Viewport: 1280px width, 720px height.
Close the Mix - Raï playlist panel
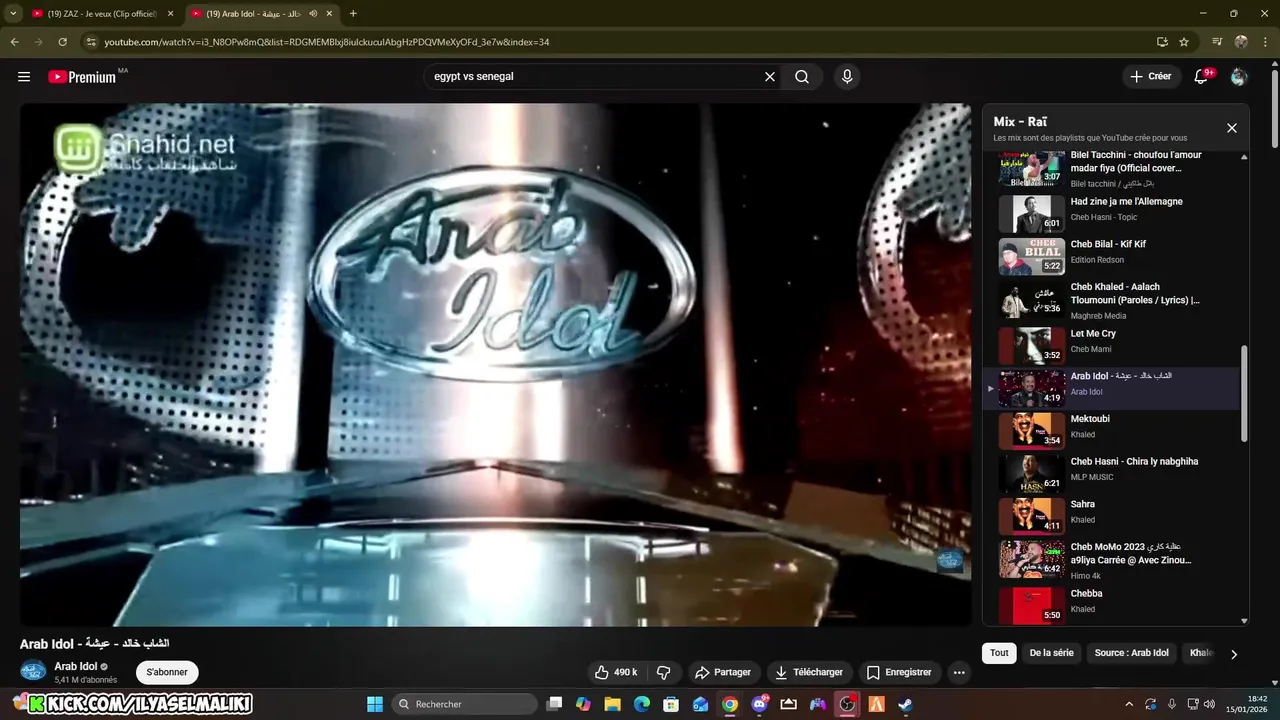coord(1232,128)
